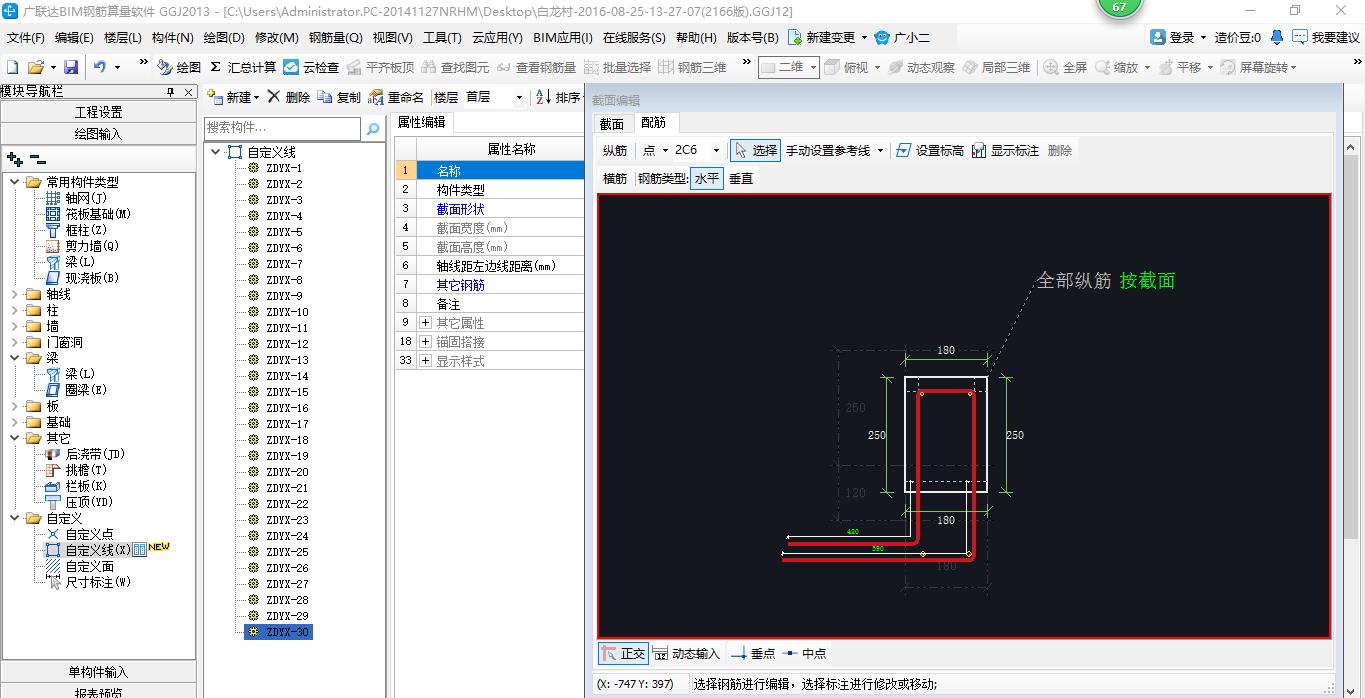The height and width of the screenshot is (698, 1365).
Task: Select 尺寸标注(W) in the navigation tree
Action: pyautogui.click(x=88, y=582)
